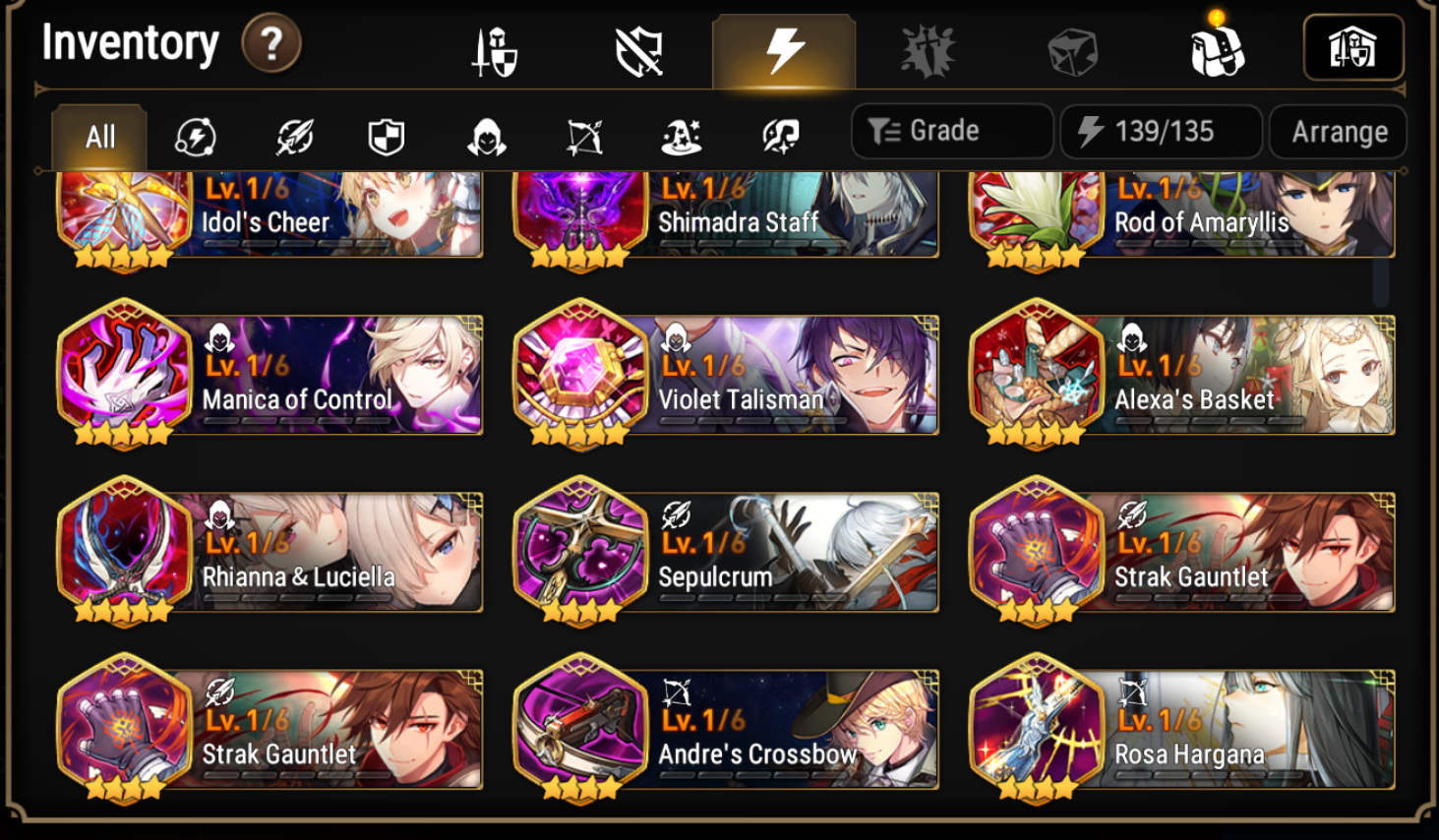
Task: Select the lightning bolt artifact tab
Action: (x=784, y=51)
